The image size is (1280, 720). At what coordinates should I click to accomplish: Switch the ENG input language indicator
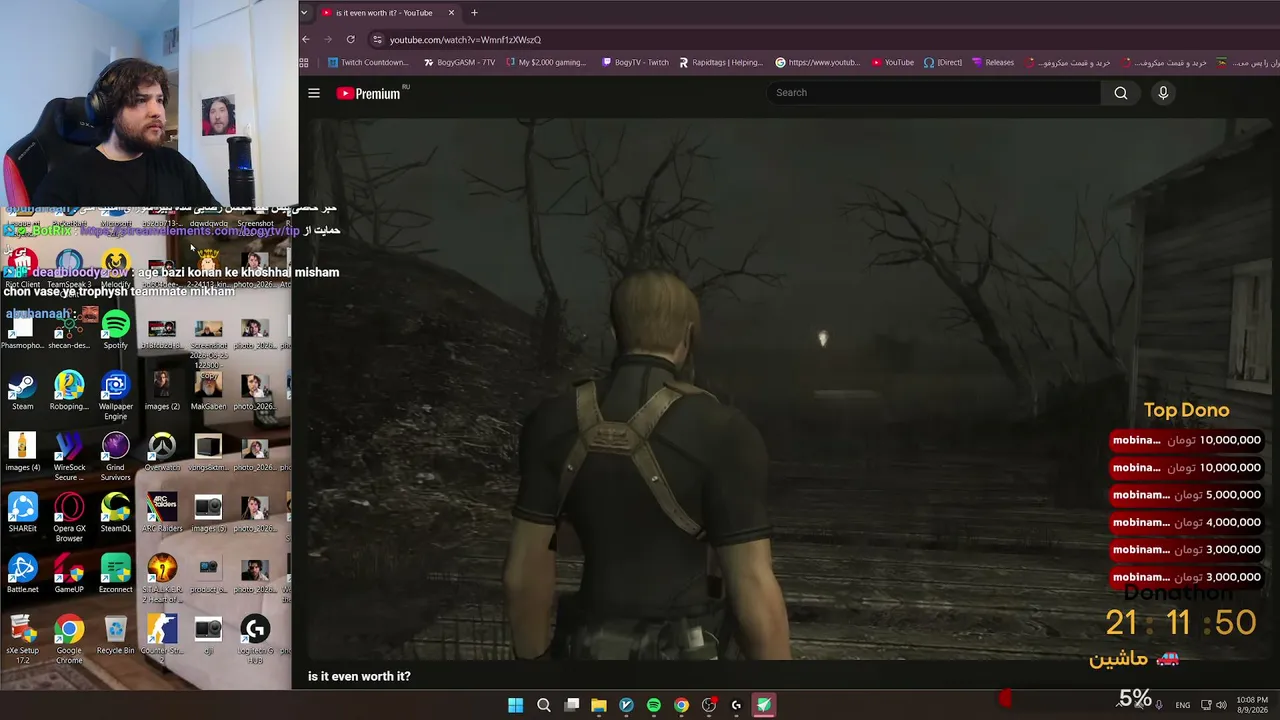point(1183,705)
